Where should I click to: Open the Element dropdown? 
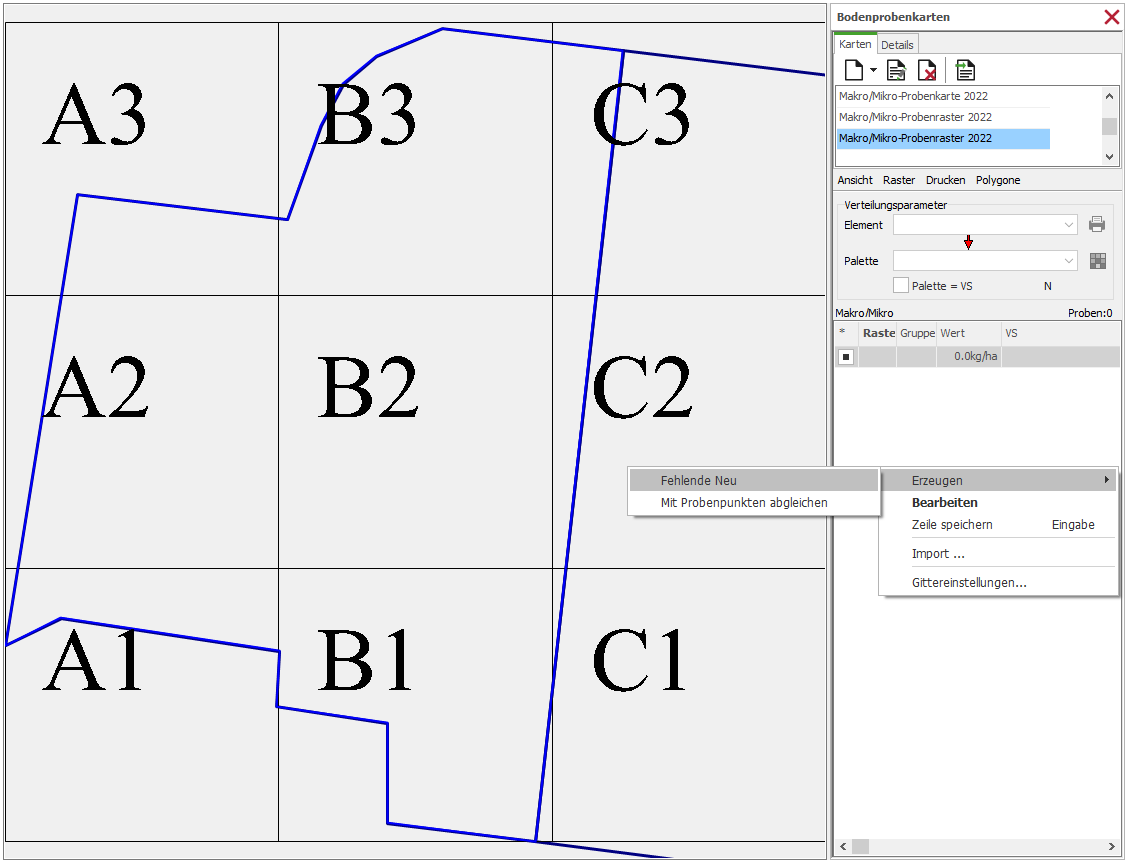click(x=1069, y=225)
